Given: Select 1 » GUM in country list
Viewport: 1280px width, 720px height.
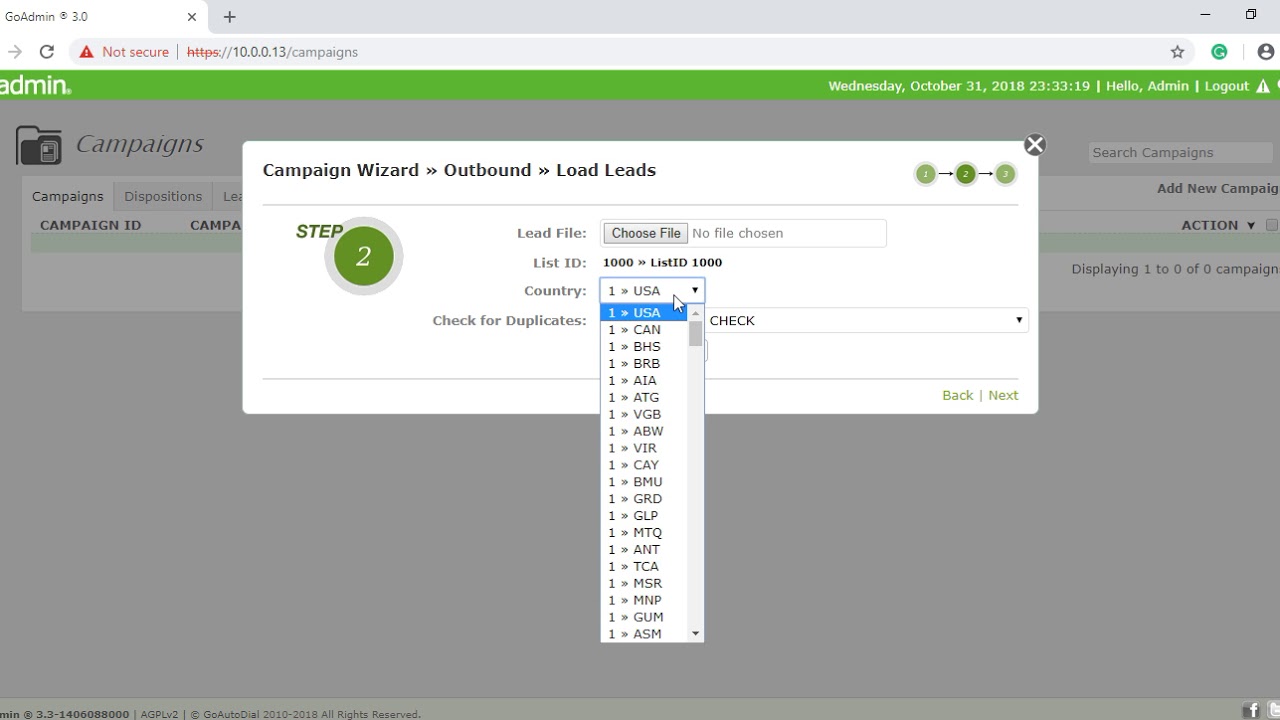Looking at the screenshot, I should (x=644, y=618).
